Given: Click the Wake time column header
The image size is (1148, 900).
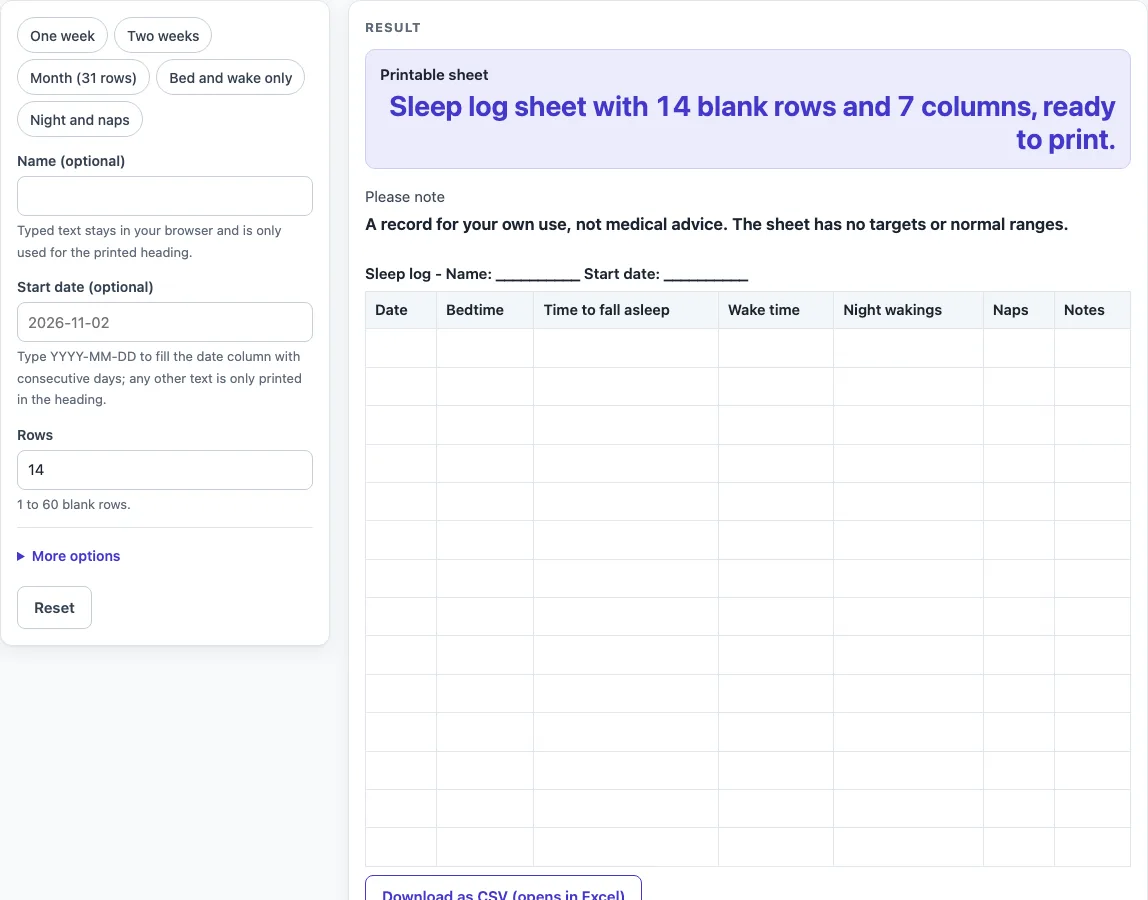Looking at the screenshot, I should pyautogui.click(x=776, y=310).
